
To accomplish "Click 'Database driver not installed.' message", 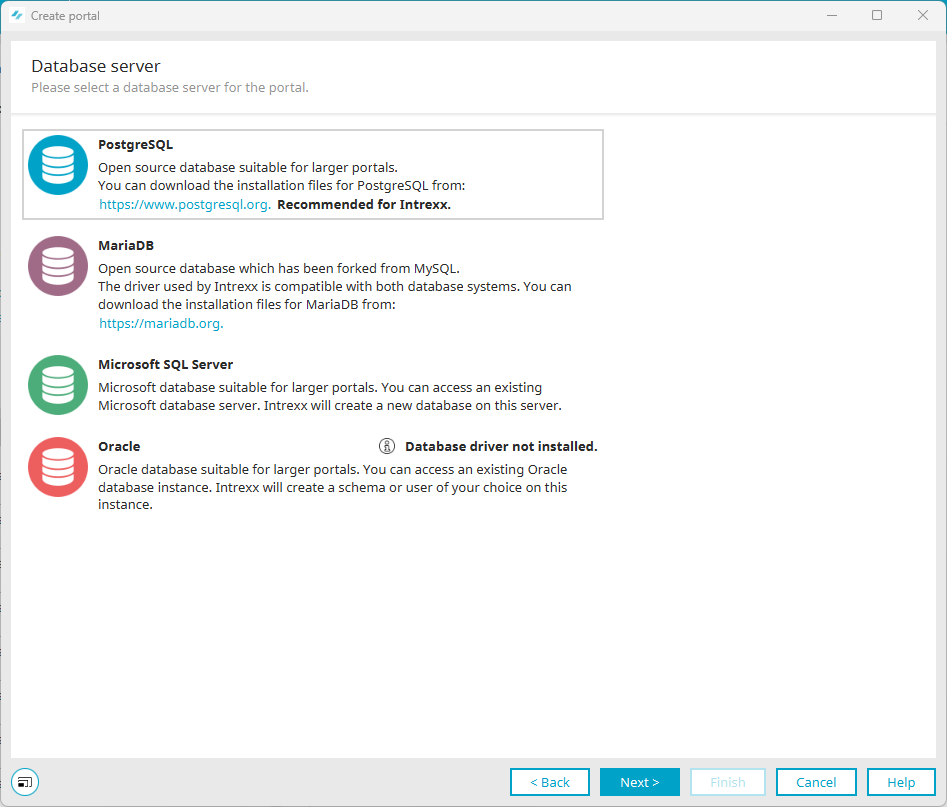I will tap(501, 446).
